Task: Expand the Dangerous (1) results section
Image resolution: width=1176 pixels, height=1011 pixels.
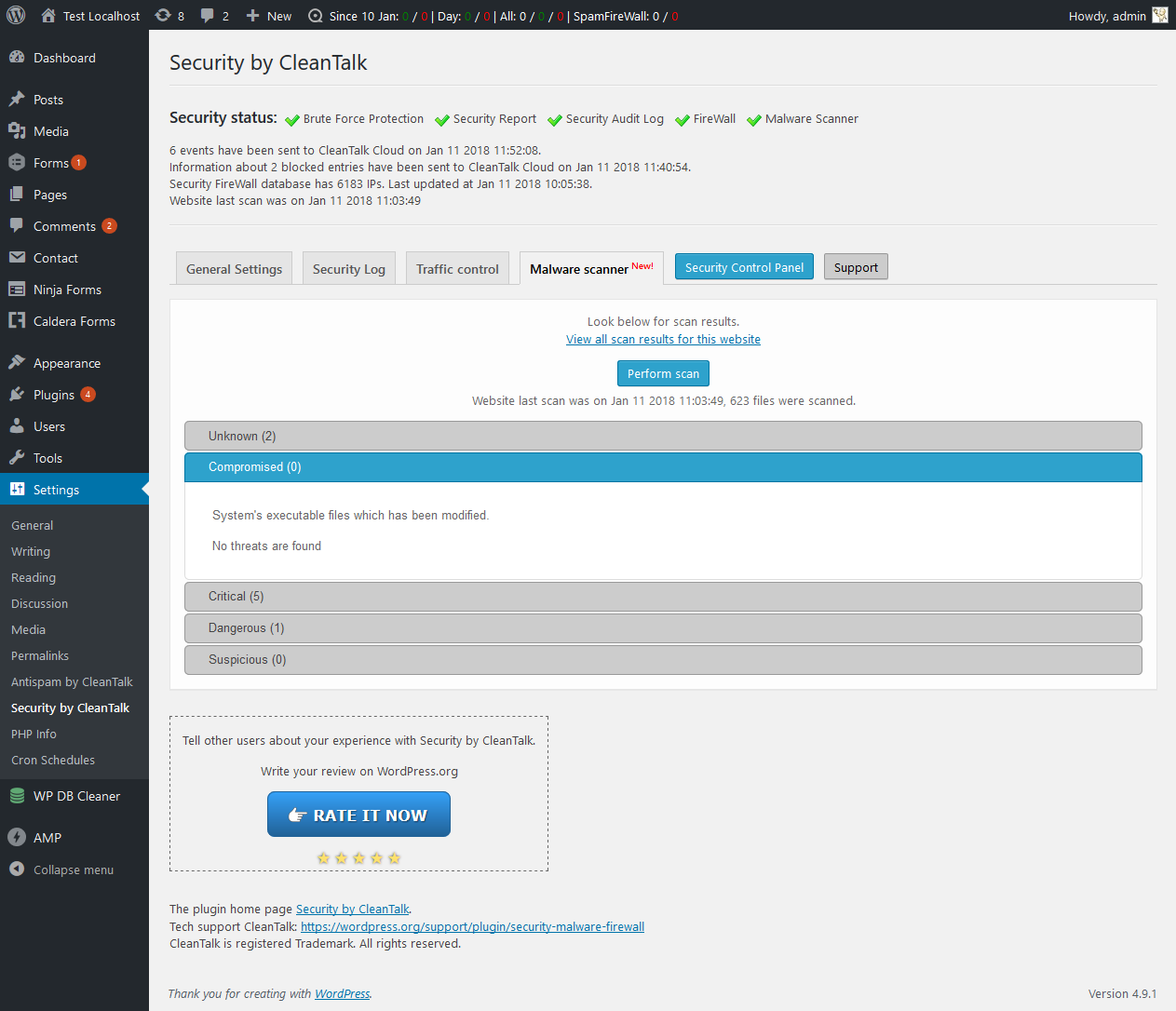Action: pos(663,628)
